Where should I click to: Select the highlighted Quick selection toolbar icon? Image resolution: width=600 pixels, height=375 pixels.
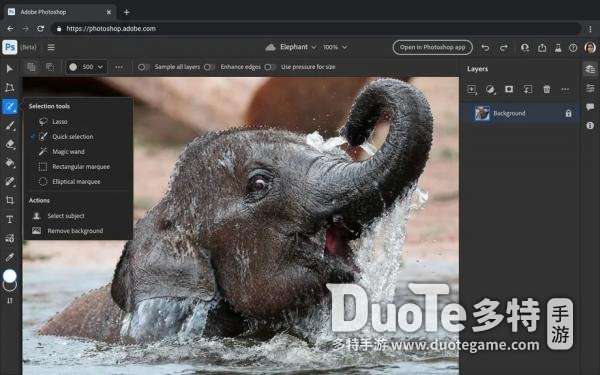click(10, 106)
